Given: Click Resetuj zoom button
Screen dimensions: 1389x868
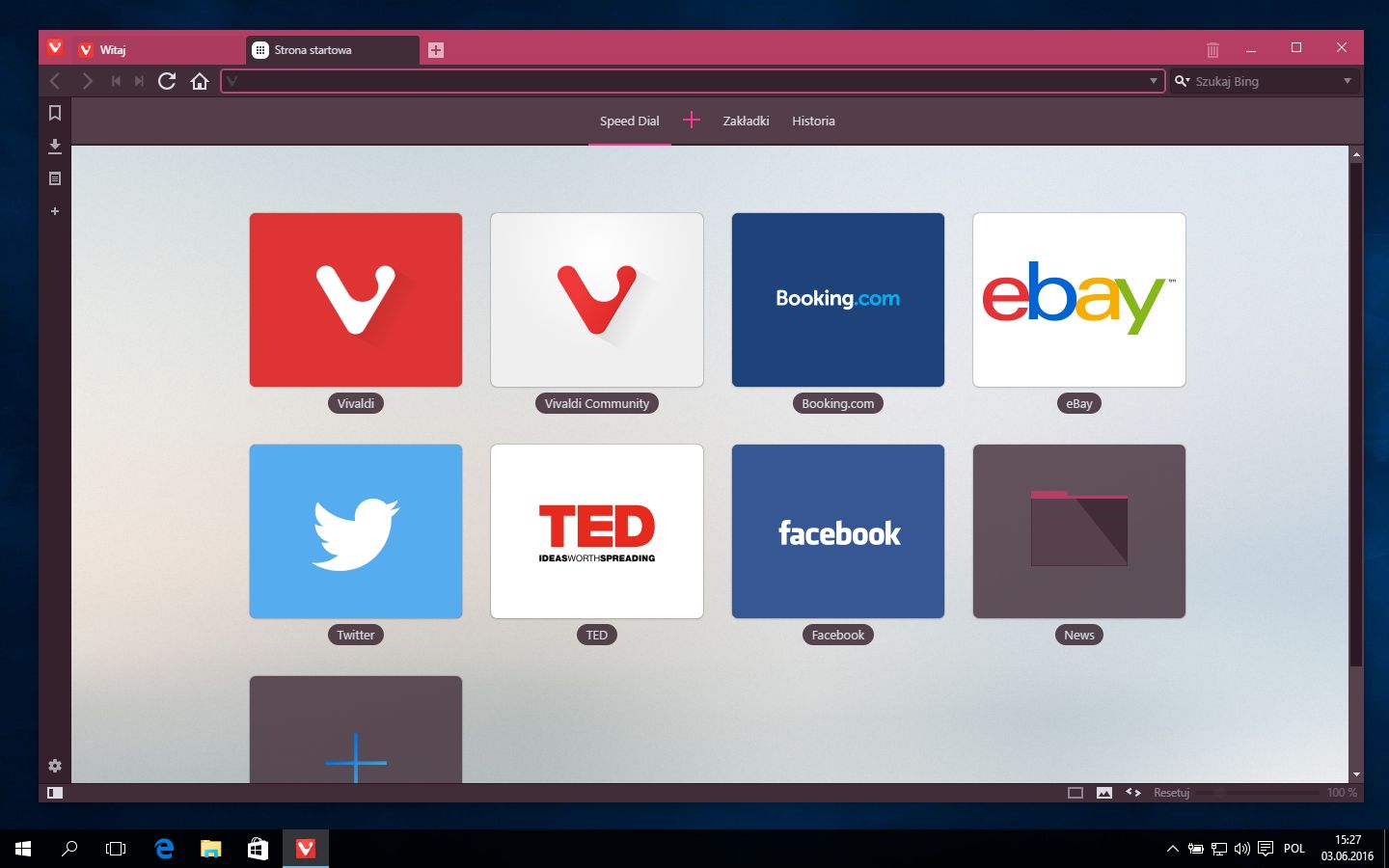Looking at the screenshot, I should (x=1171, y=793).
